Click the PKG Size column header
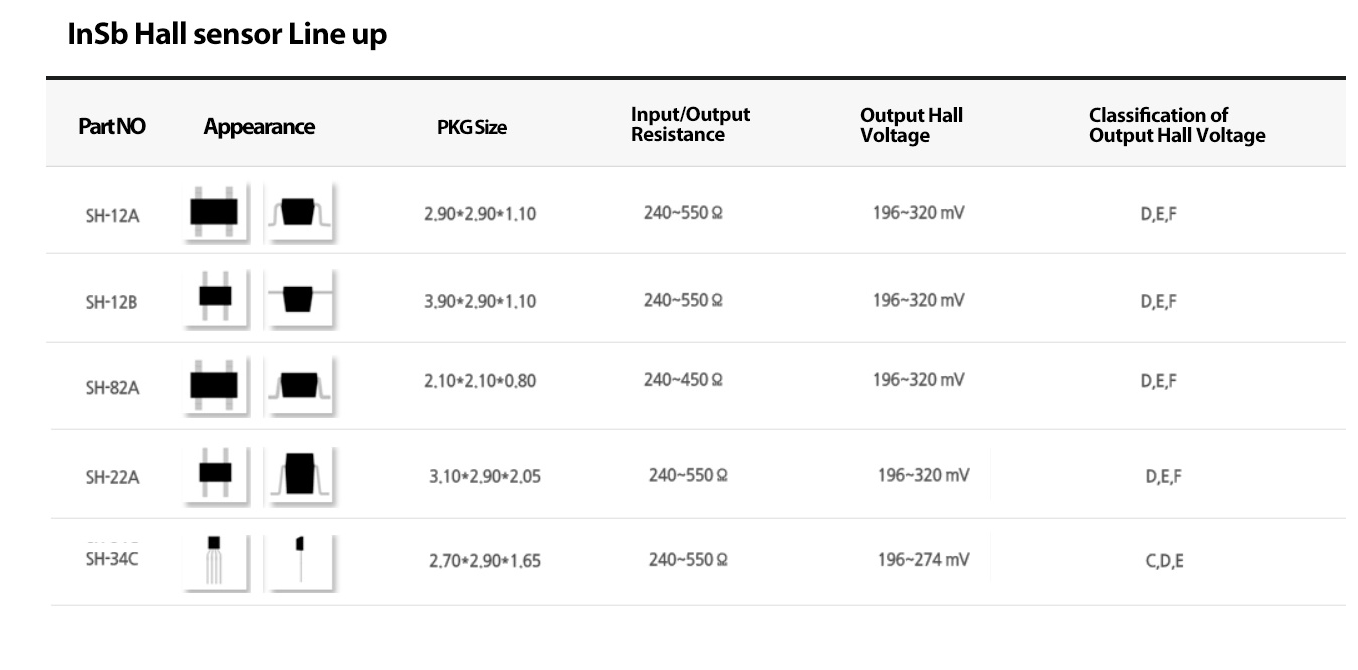The image size is (1358, 670). click(472, 128)
